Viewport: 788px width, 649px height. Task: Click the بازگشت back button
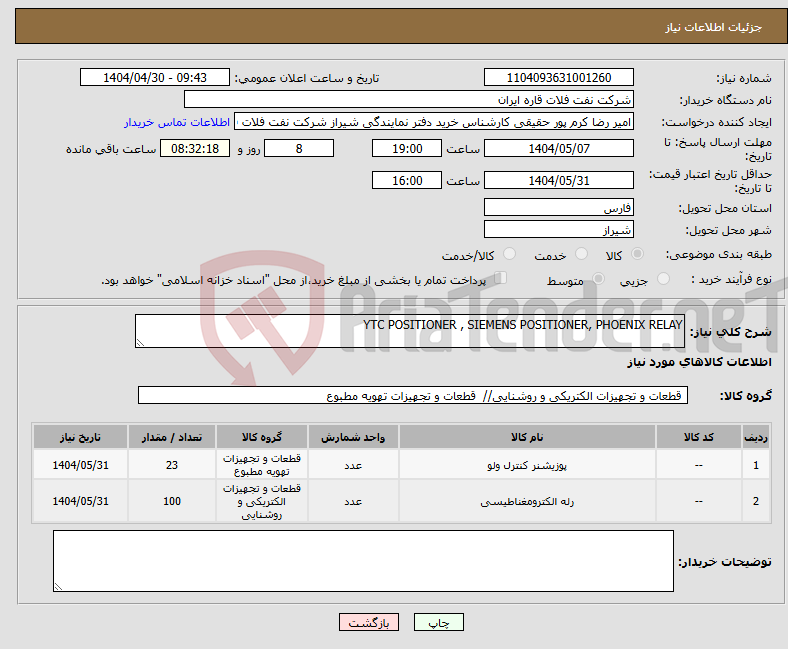(x=369, y=622)
